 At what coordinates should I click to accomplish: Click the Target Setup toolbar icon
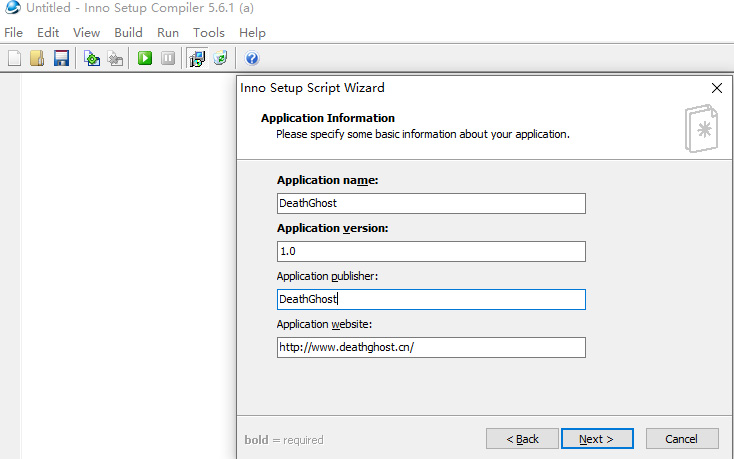click(197, 58)
